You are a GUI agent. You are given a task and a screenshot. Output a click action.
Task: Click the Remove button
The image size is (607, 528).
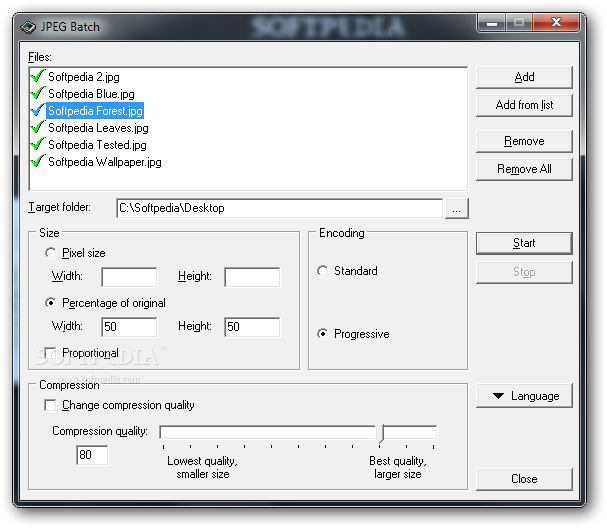(x=524, y=141)
